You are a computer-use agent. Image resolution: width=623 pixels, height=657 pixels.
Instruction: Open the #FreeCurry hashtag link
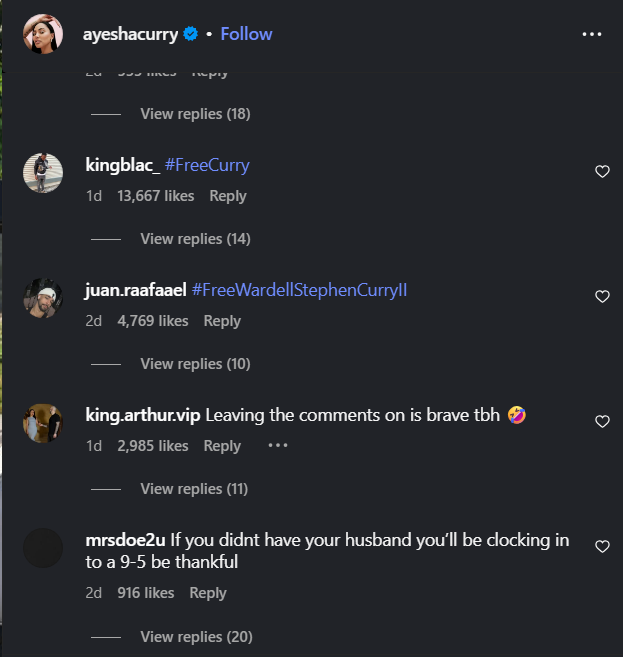pos(207,165)
